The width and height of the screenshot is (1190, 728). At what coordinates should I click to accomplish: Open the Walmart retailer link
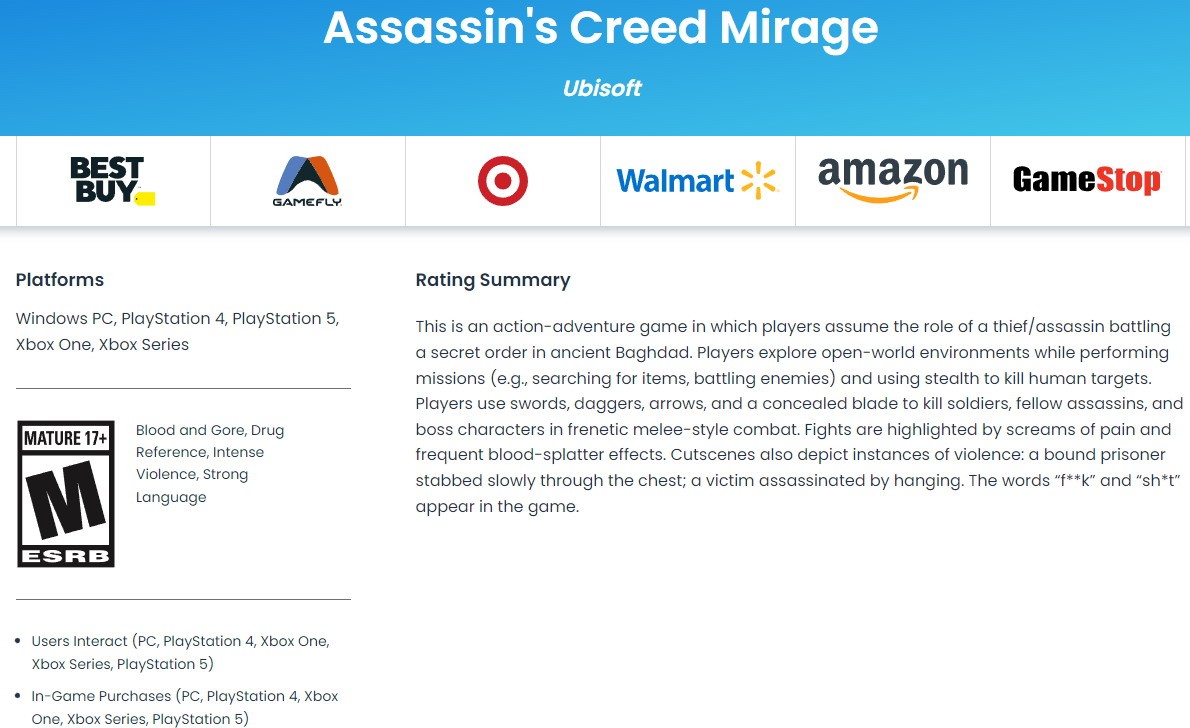(x=697, y=181)
